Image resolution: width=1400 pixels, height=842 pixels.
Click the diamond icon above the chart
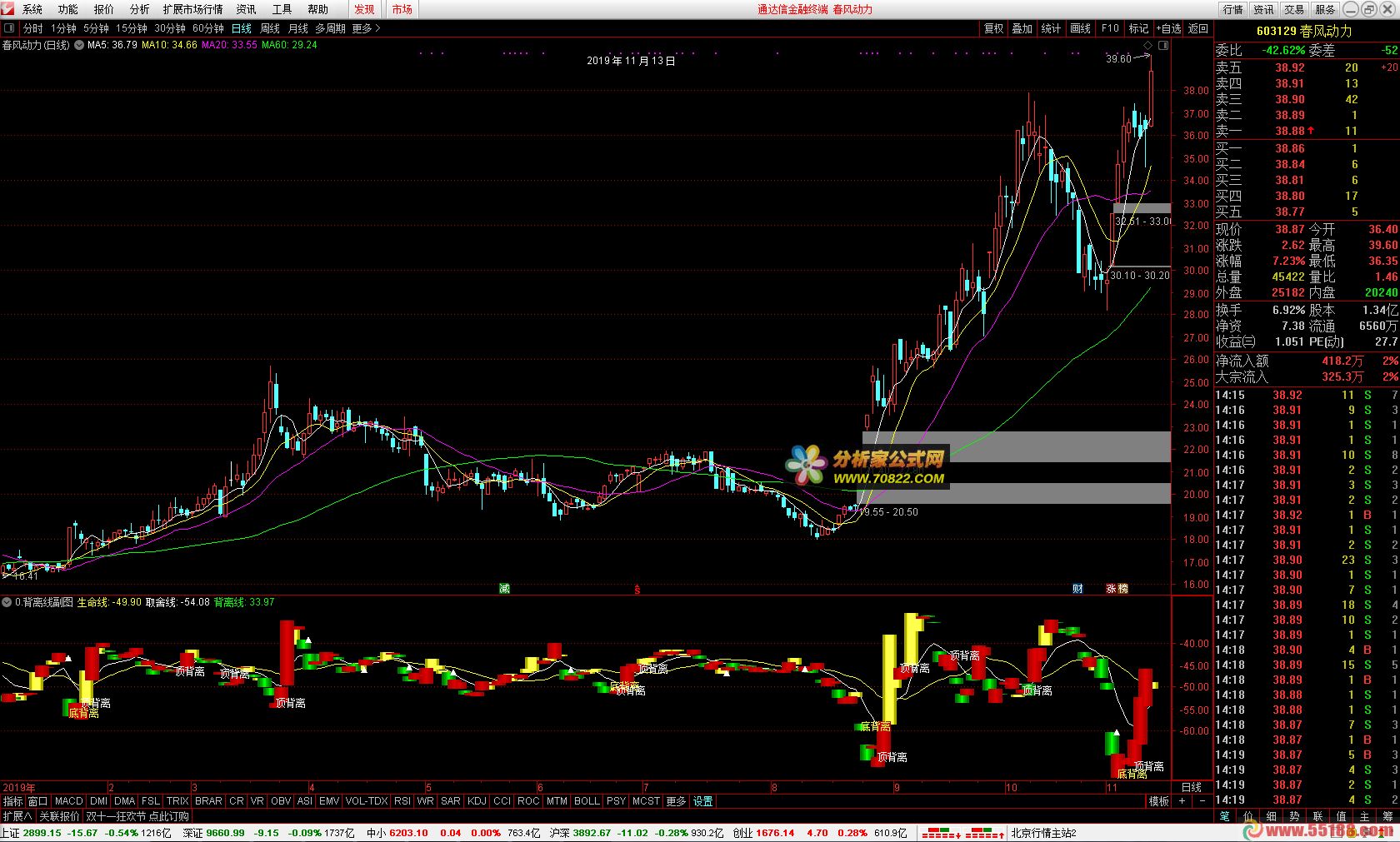1147,45
